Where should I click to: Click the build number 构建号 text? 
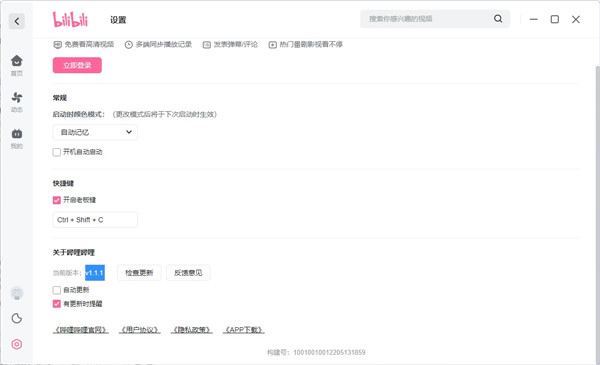point(316,352)
